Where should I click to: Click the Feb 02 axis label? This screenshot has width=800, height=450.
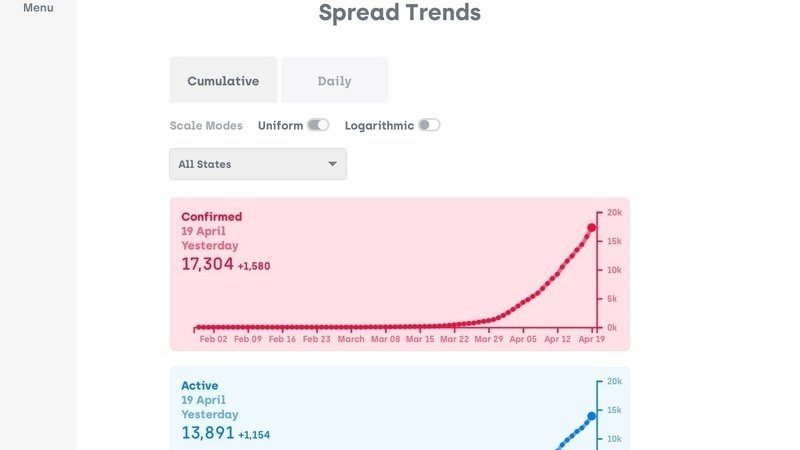pyautogui.click(x=214, y=339)
